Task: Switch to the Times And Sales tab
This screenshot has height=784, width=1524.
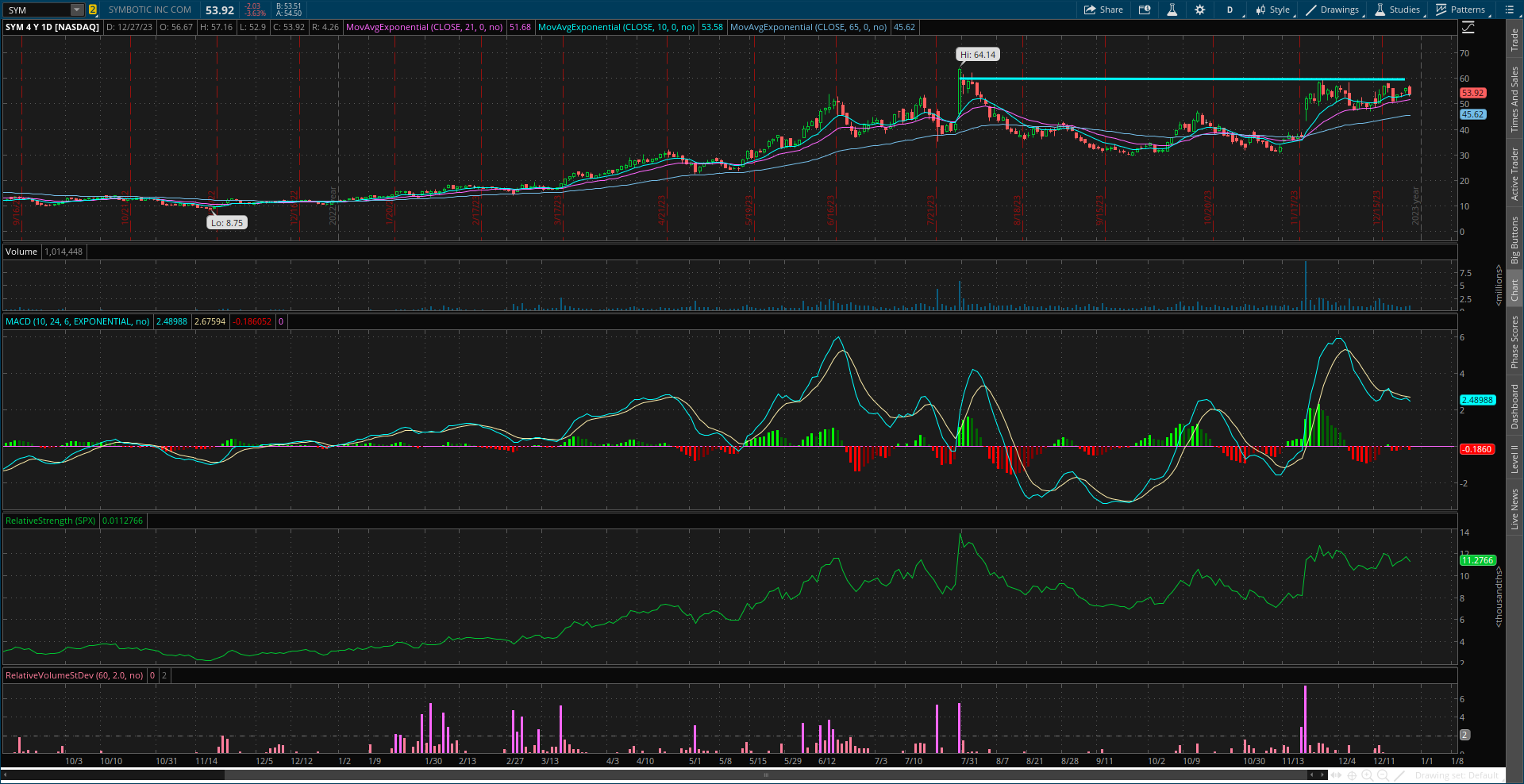Action: [x=1514, y=99]
